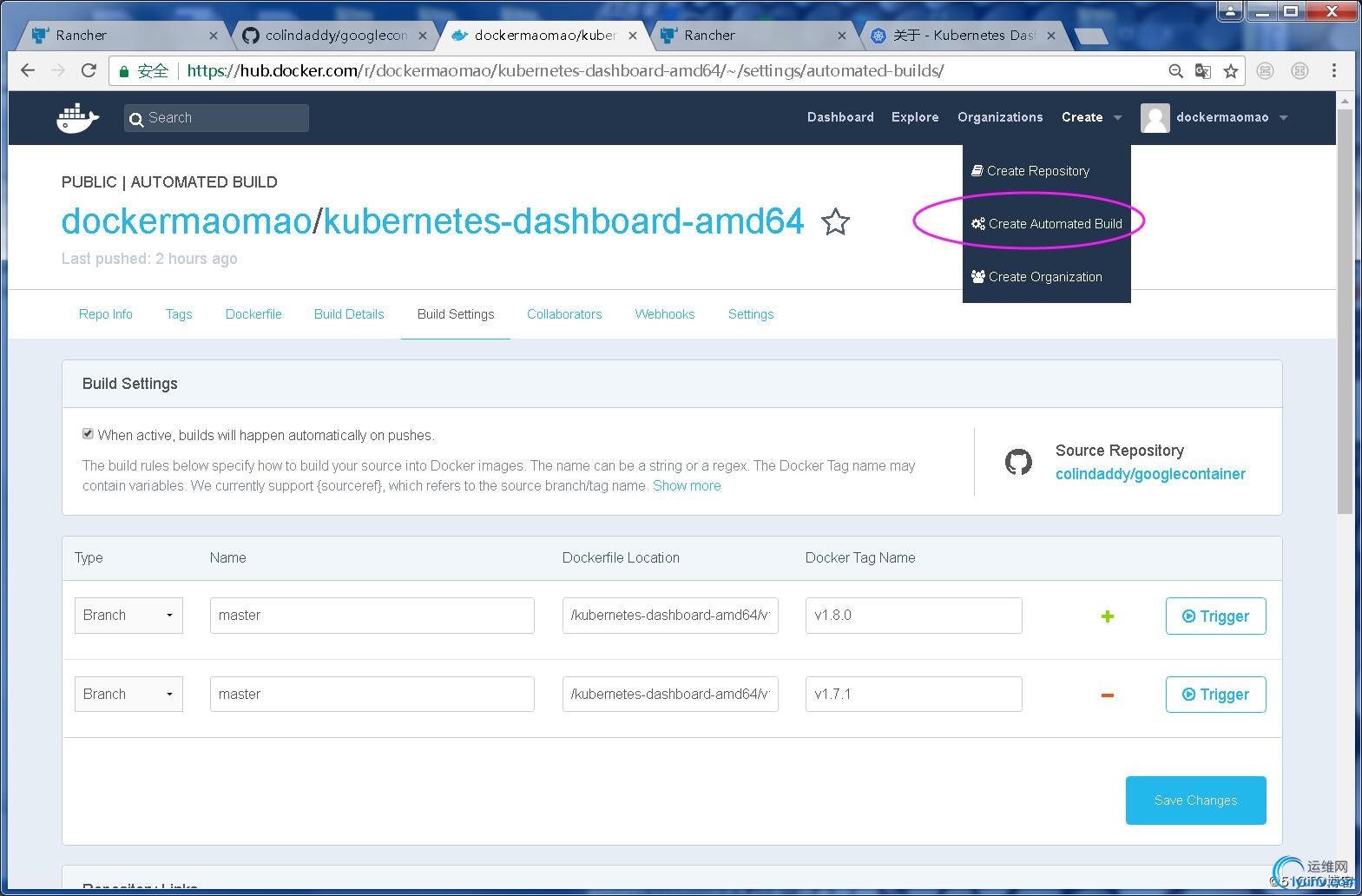This screenshot has height=896, width=1362.
Task: Select Create Repository menu item
Action: click(1030, 171)
